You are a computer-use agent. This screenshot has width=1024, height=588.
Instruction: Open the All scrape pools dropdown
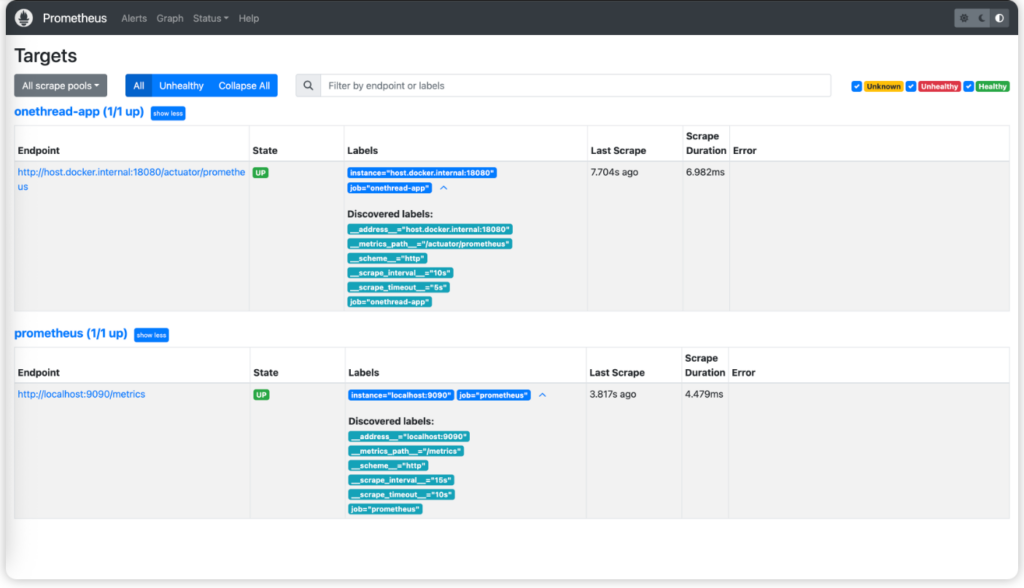(60, 86)
